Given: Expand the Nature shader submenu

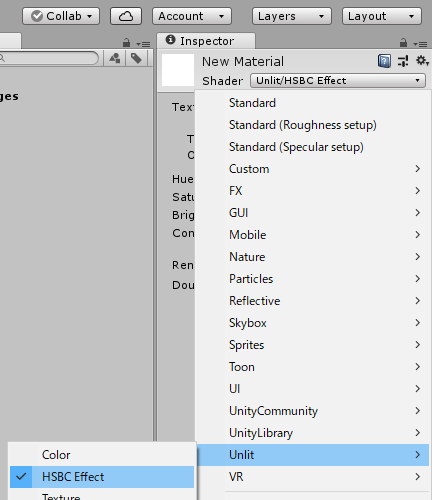Looking at the screenshot, I should pos(312,257).
